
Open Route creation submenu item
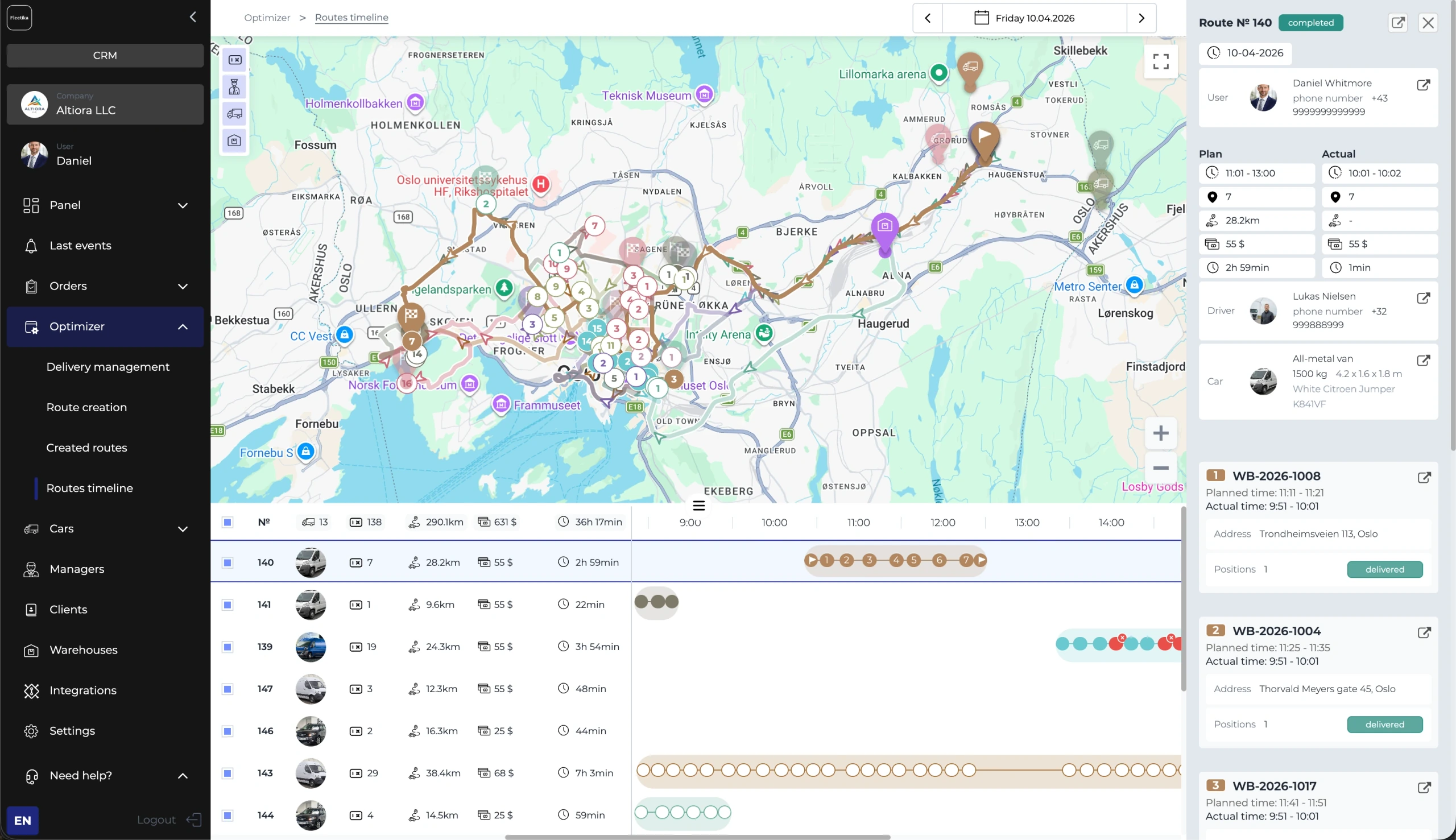point(86,407)
